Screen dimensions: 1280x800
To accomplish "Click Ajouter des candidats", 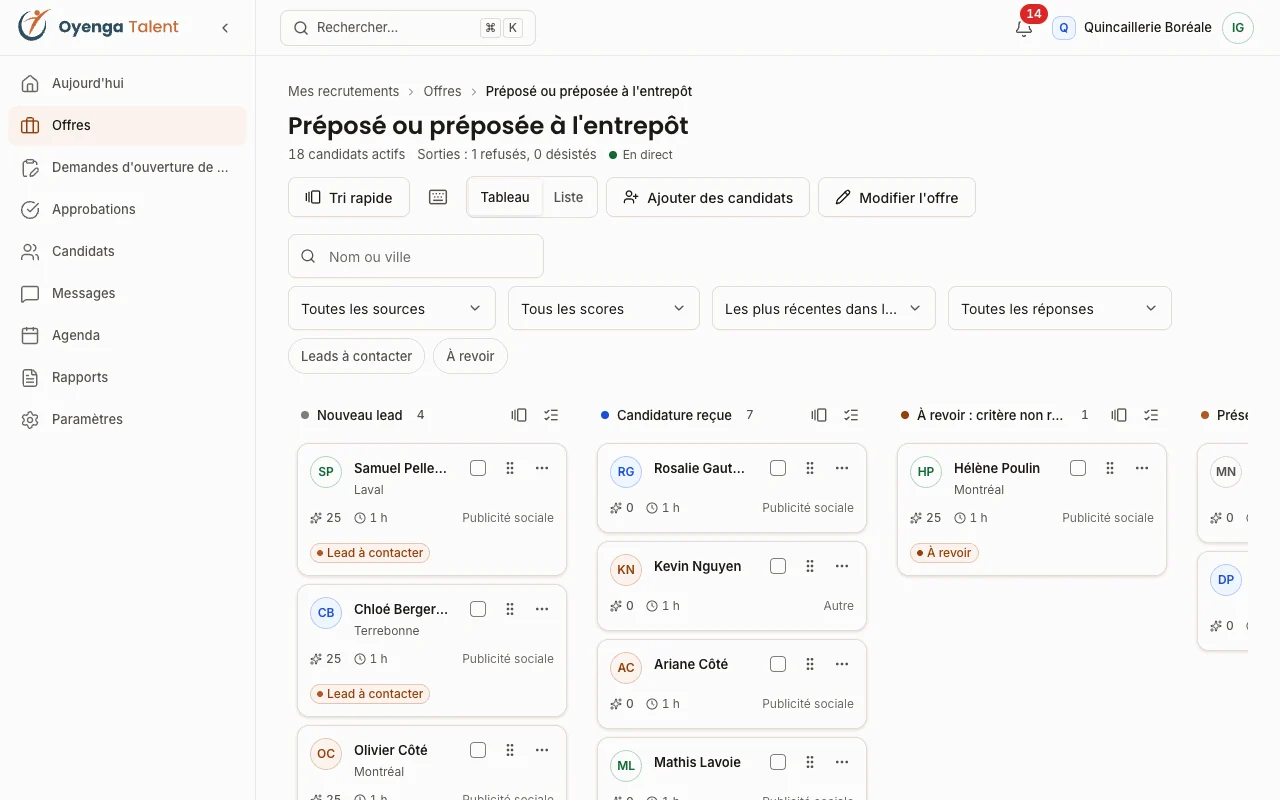I will tap(707, 197).
